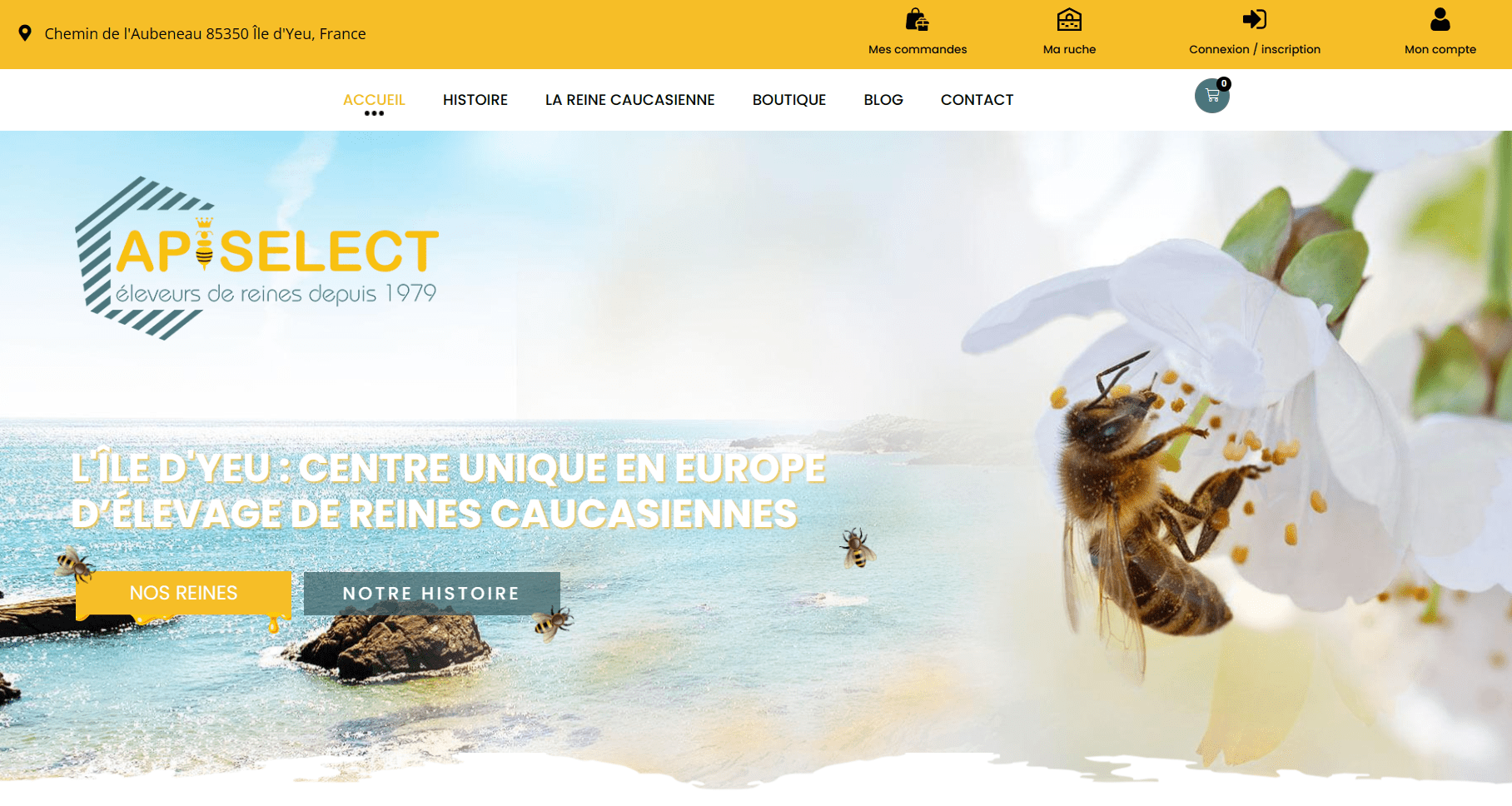Click the Île d'Yeu hero headline

pyautogui.click(x=448, y=490)
